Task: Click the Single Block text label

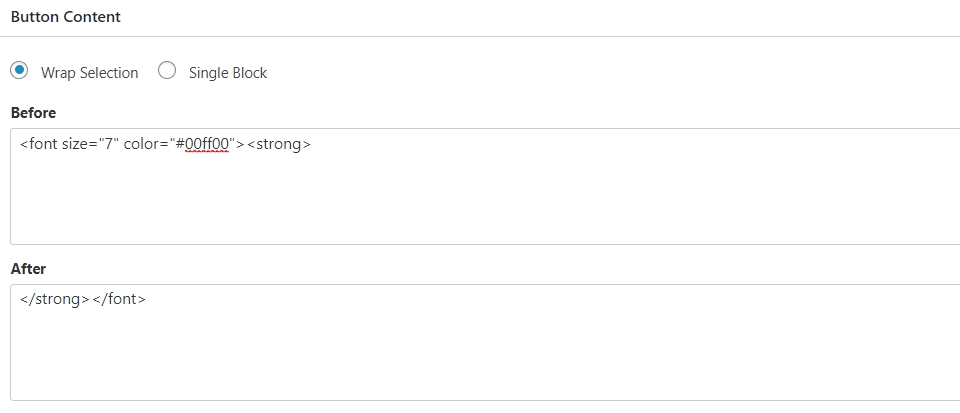Action: coord(228,73)
